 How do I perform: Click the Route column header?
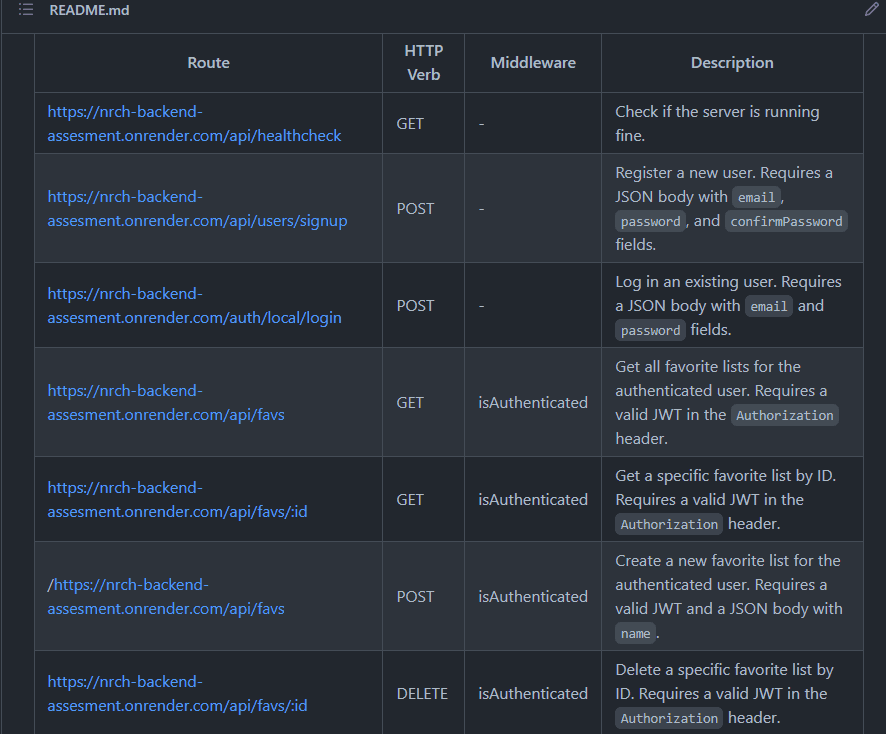(x=208, y=62)
